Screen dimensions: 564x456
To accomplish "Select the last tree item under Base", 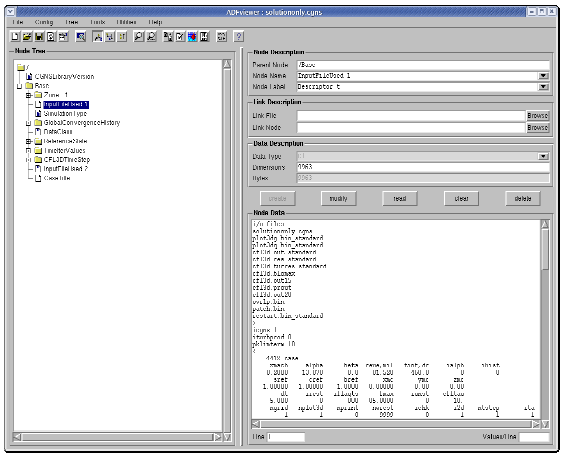I will (57, 178).
